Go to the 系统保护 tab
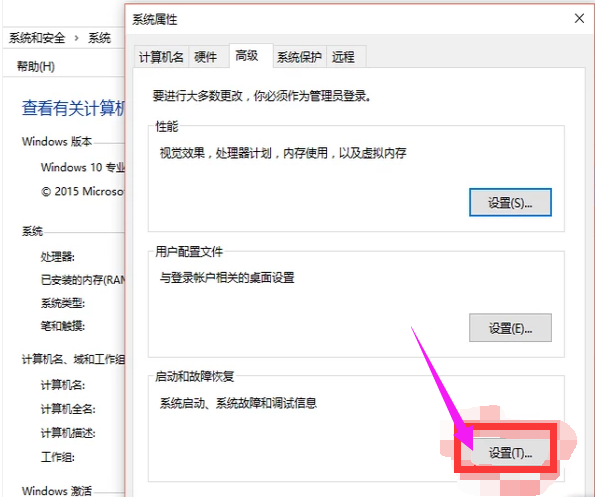 (x=299, y=57)
